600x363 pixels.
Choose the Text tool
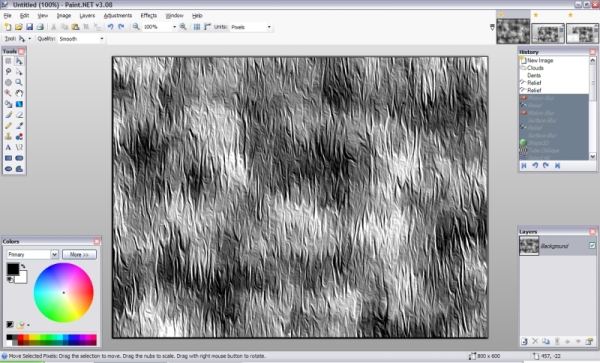(8, 147)
